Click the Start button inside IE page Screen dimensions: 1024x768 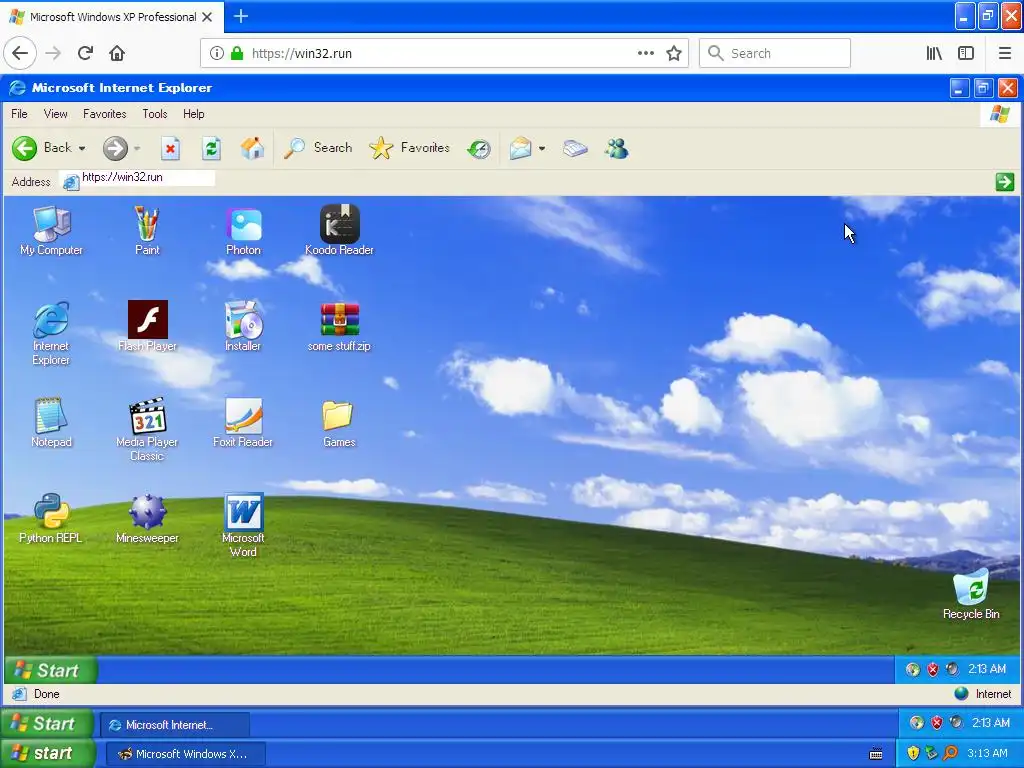point(50,670)
